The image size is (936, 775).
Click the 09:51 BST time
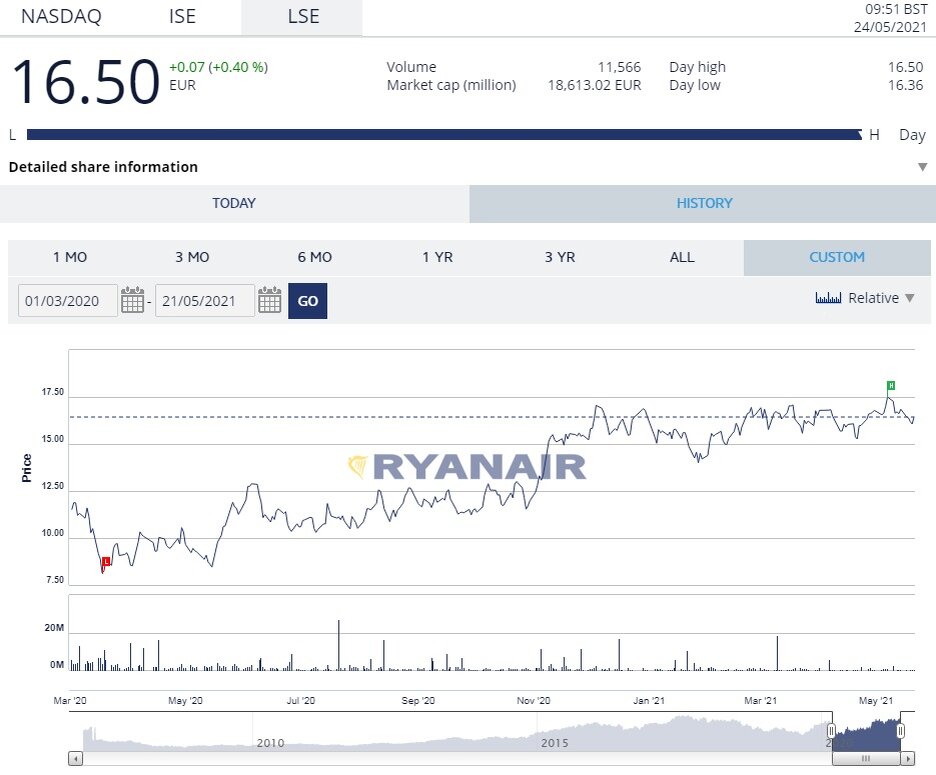895,10
